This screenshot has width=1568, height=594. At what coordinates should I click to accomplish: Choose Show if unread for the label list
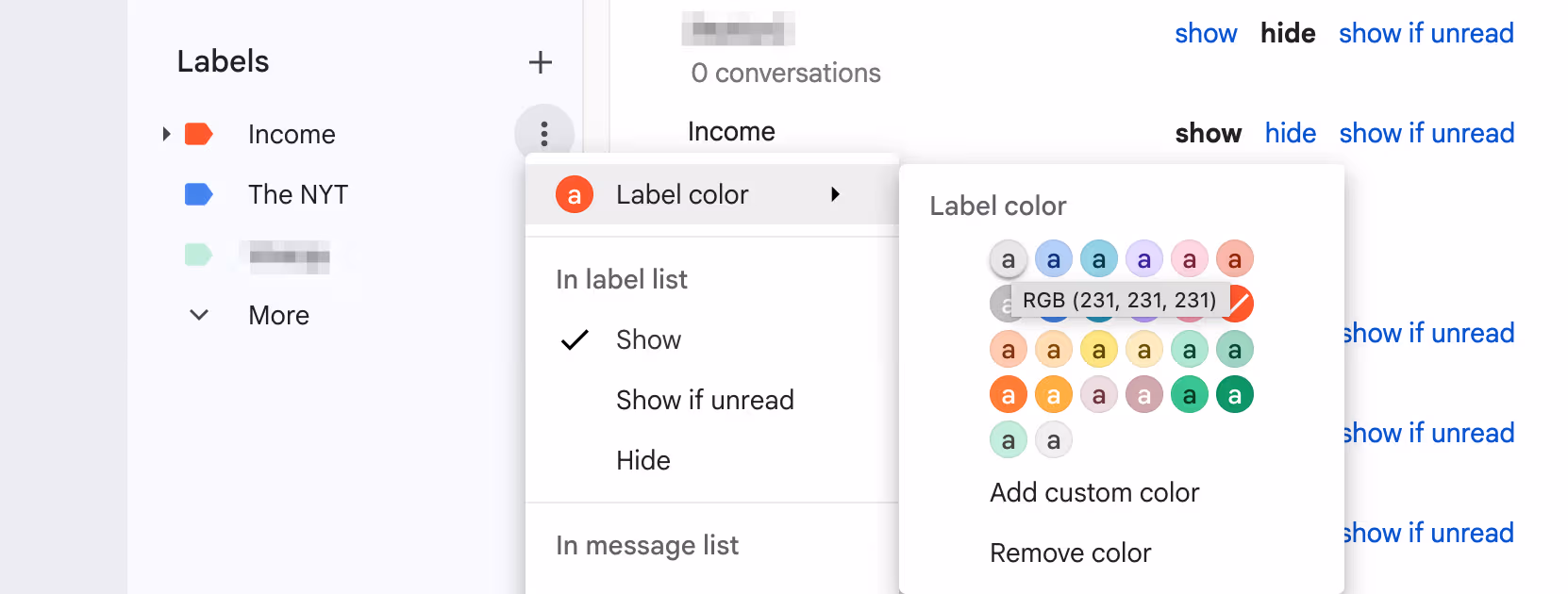[x=705, y=400]
